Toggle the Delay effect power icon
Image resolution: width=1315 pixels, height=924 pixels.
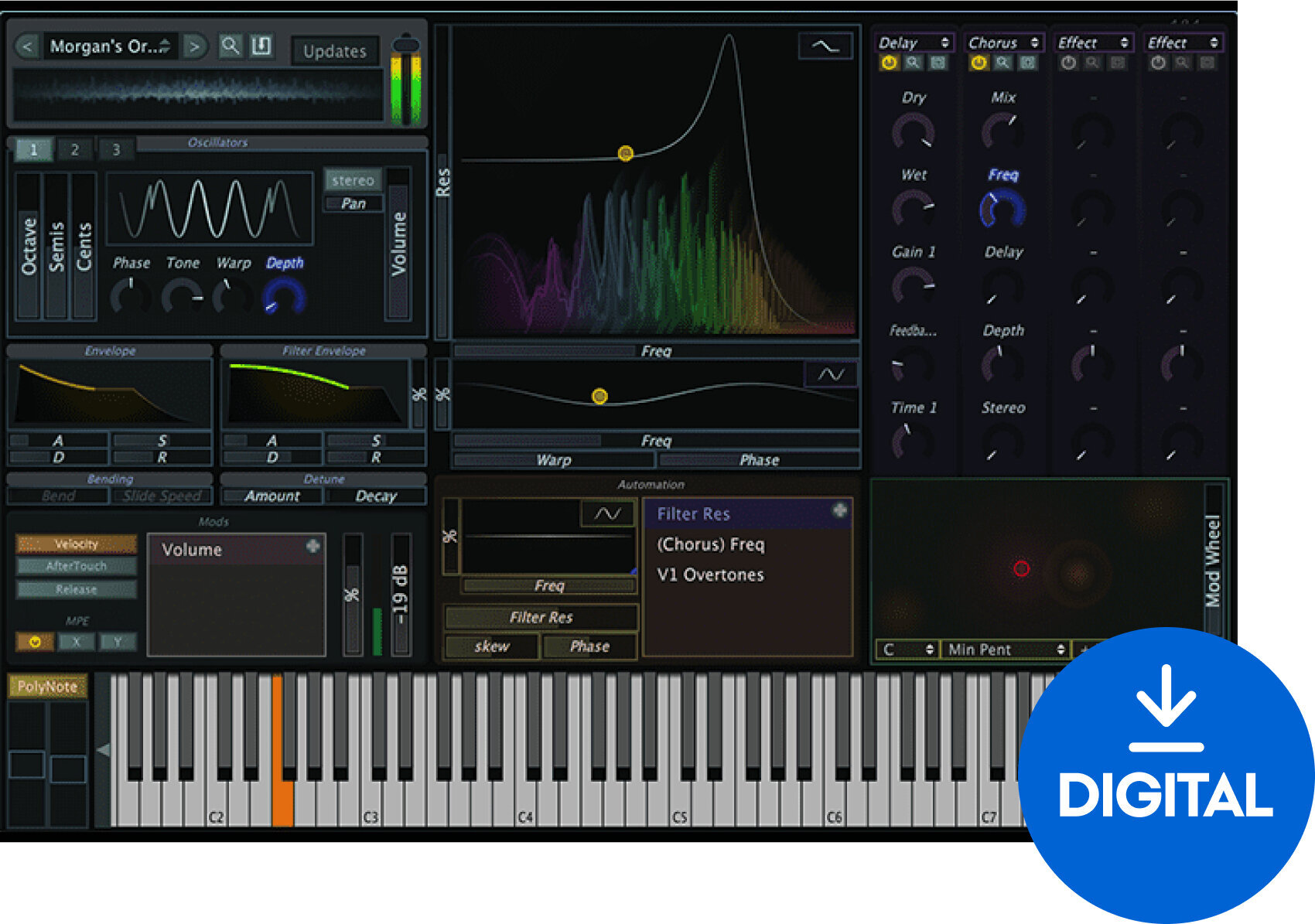click(889, 63)
